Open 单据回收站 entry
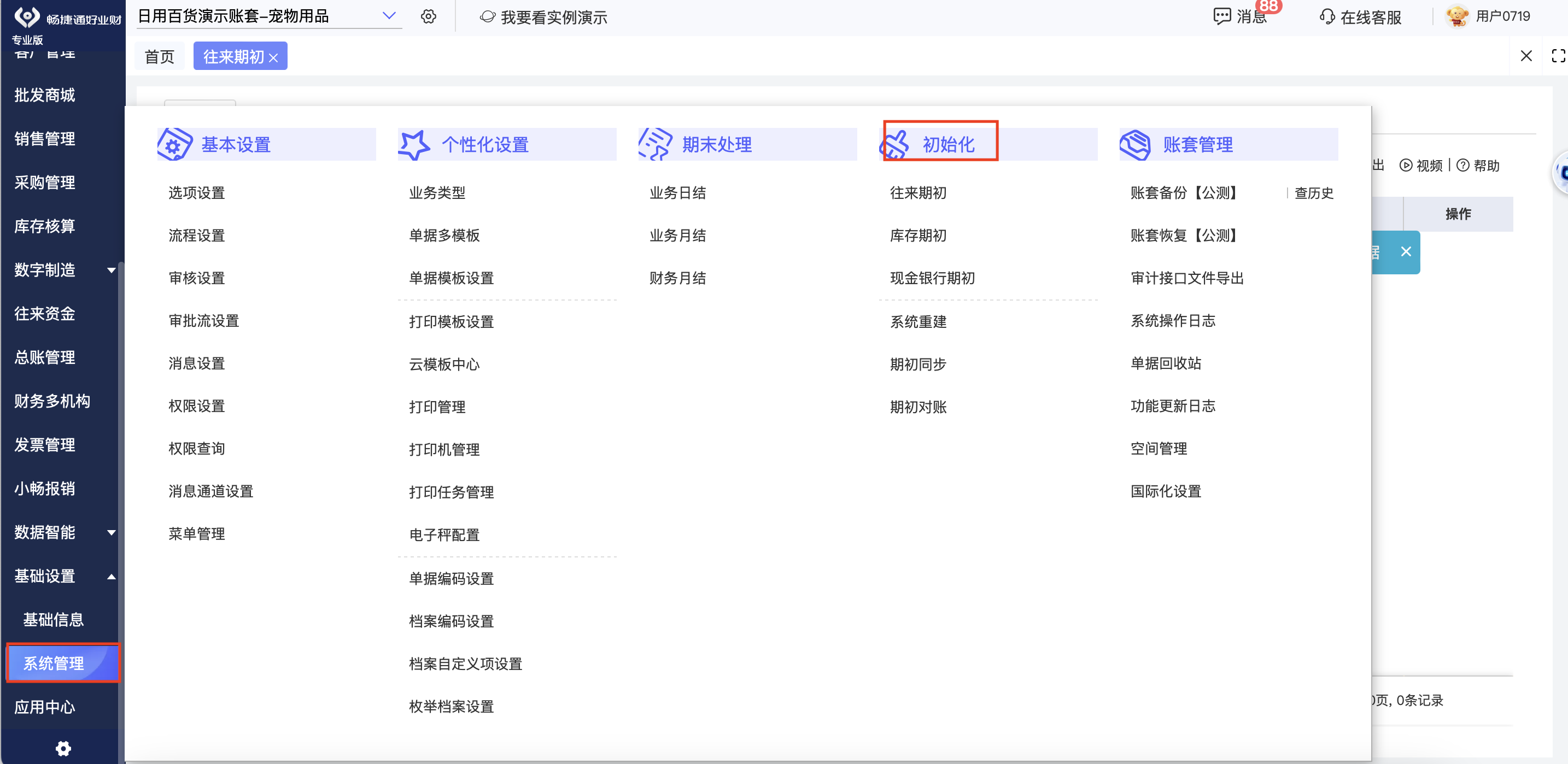This screenshot has width=1568, height=764. click(1166, 363)
